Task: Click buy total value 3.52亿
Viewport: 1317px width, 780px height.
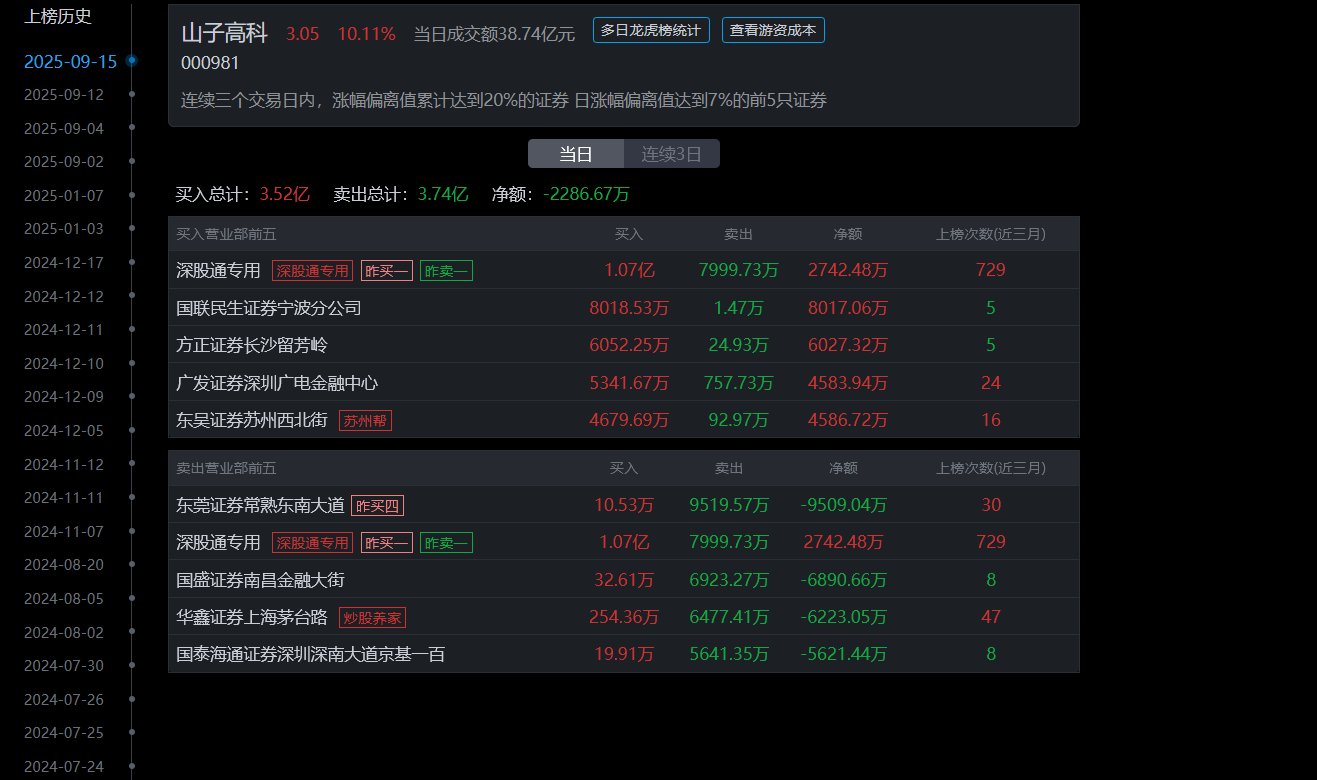Action: 284,194
